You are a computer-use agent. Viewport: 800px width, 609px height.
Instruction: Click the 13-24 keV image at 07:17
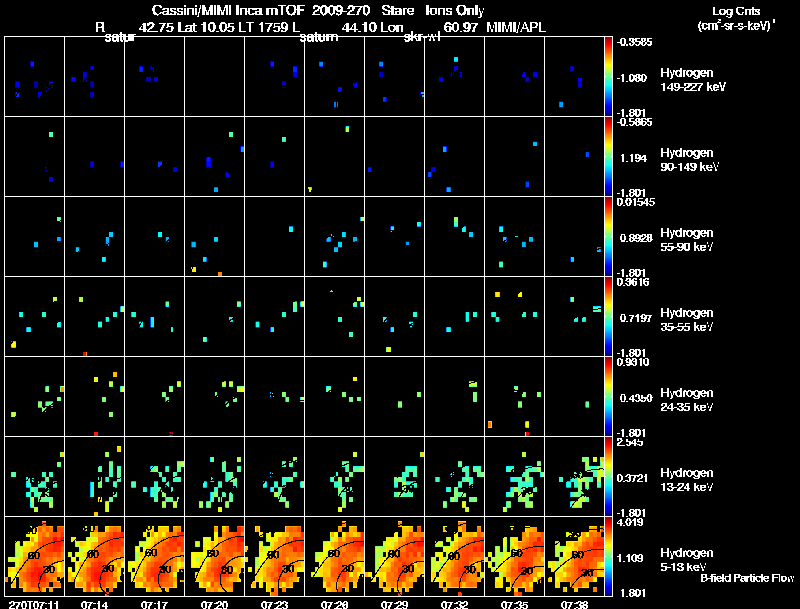coord(155,476)
